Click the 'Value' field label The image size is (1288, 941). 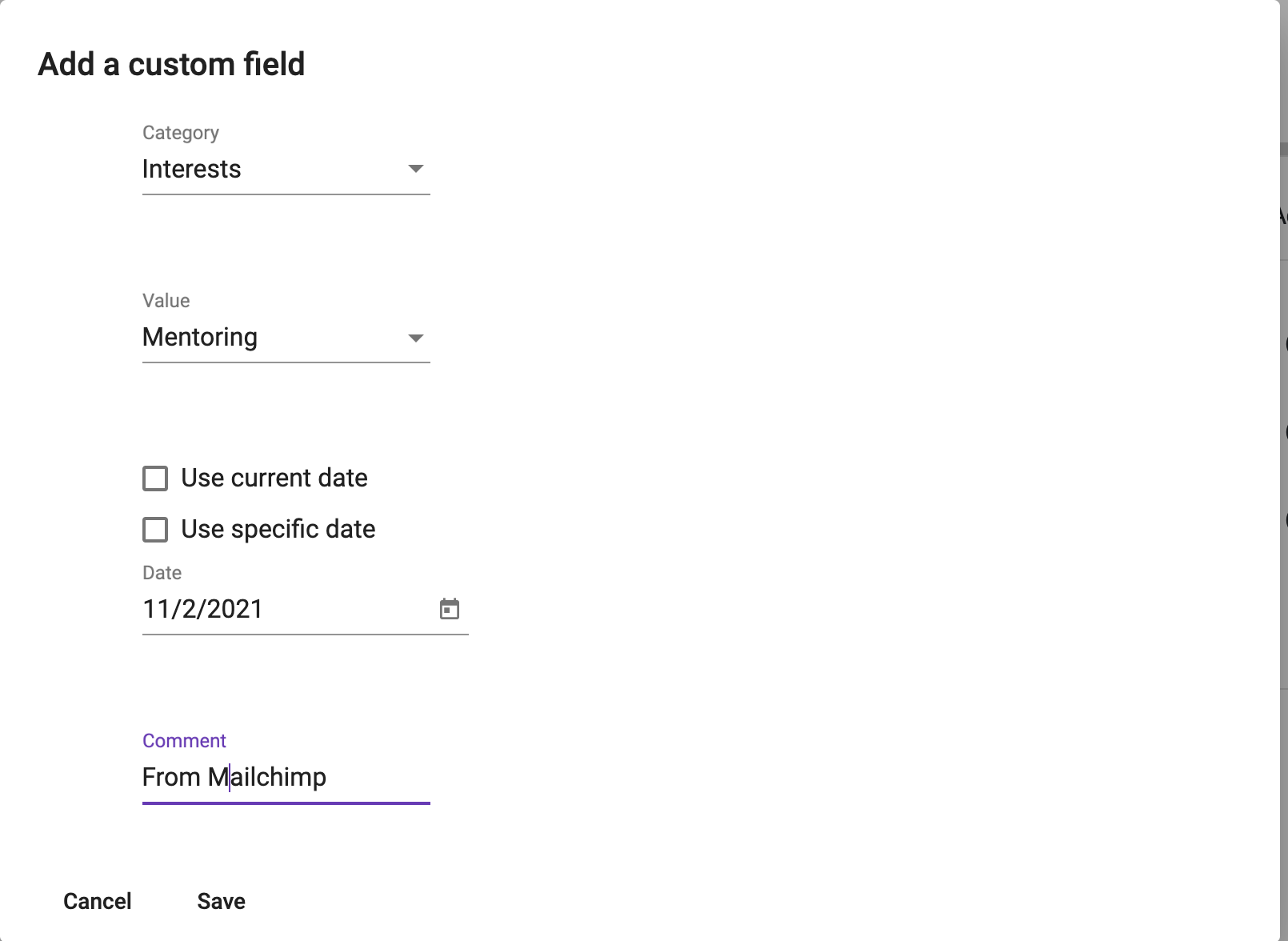click(x=166, y=301)
